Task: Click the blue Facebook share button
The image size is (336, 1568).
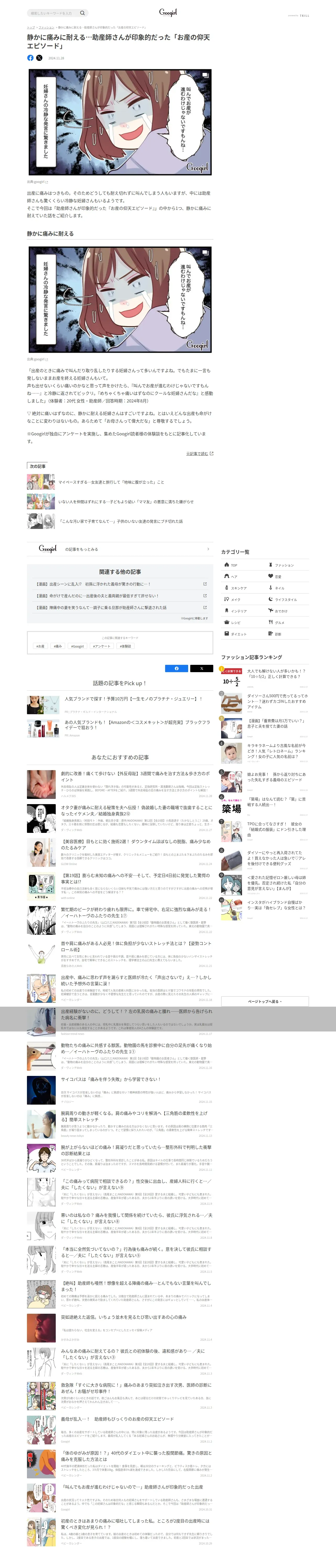Action: (x=177, y=668)
